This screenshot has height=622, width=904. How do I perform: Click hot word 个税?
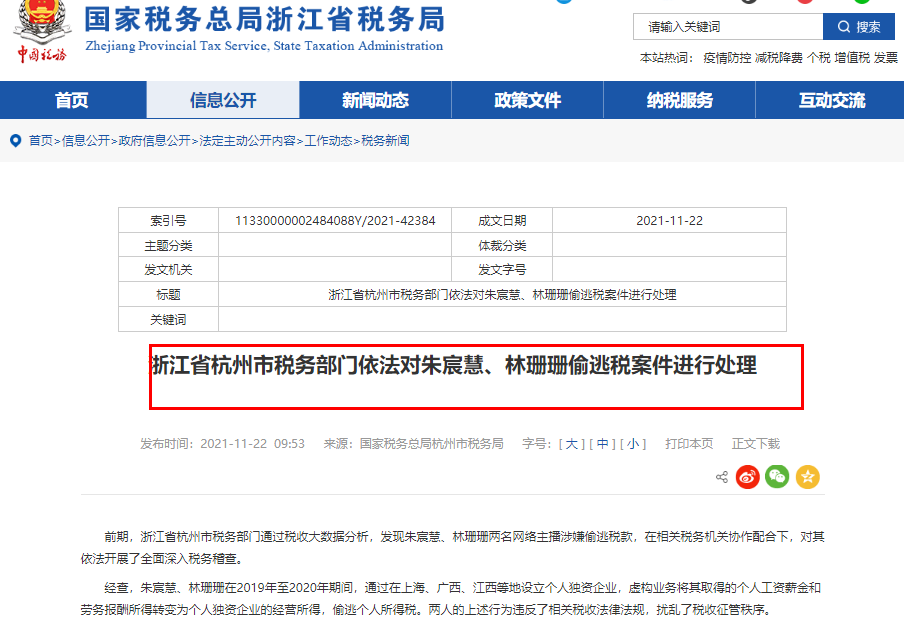(819, 58)
